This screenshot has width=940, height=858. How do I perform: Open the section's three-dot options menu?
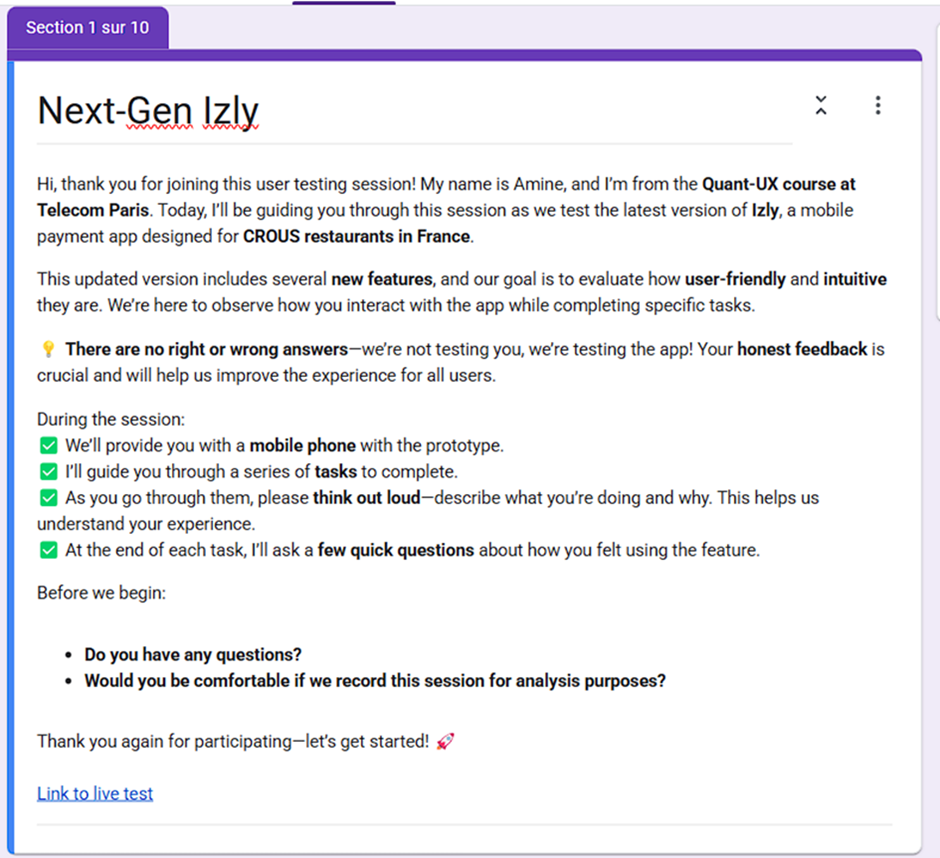pyautogui.click(x=878, y=106)
